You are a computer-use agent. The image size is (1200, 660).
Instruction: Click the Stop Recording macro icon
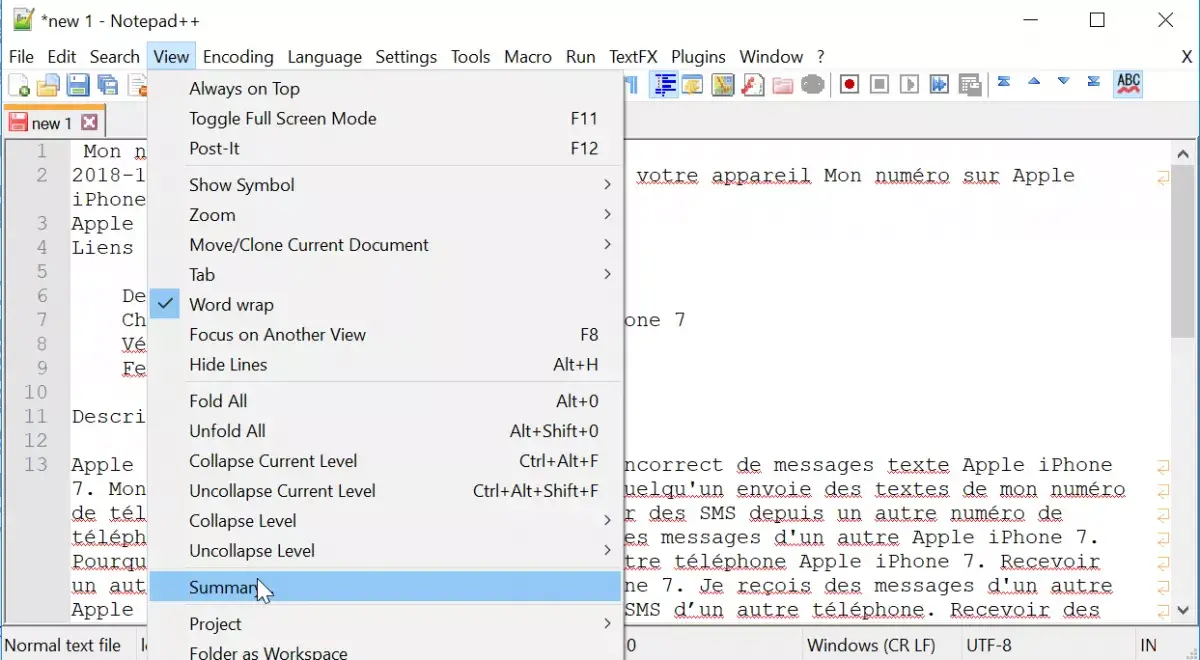[879, 85]
